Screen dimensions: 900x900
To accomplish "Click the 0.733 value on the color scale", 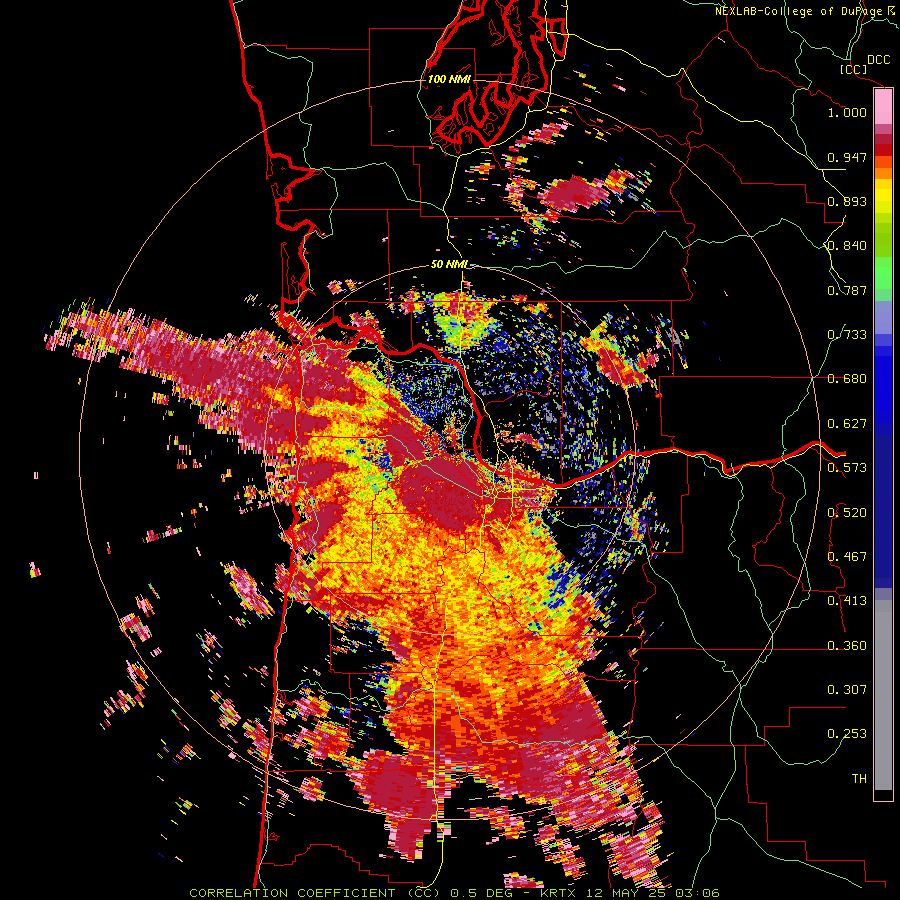I will pyautogui.click(x=847, y=335).
